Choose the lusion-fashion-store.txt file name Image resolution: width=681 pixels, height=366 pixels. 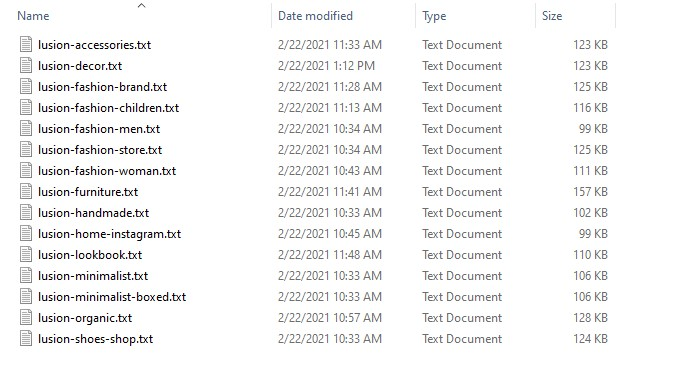tap(100, 150)
